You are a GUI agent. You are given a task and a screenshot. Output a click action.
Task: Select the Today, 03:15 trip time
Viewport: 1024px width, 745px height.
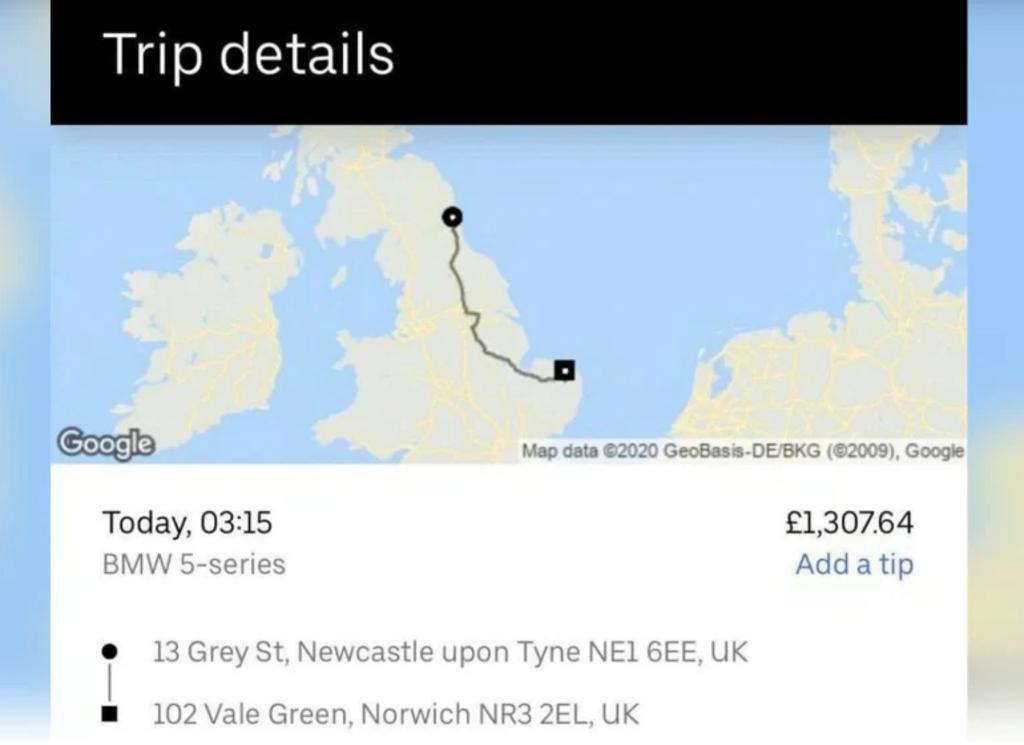click(x=187, y=523)
